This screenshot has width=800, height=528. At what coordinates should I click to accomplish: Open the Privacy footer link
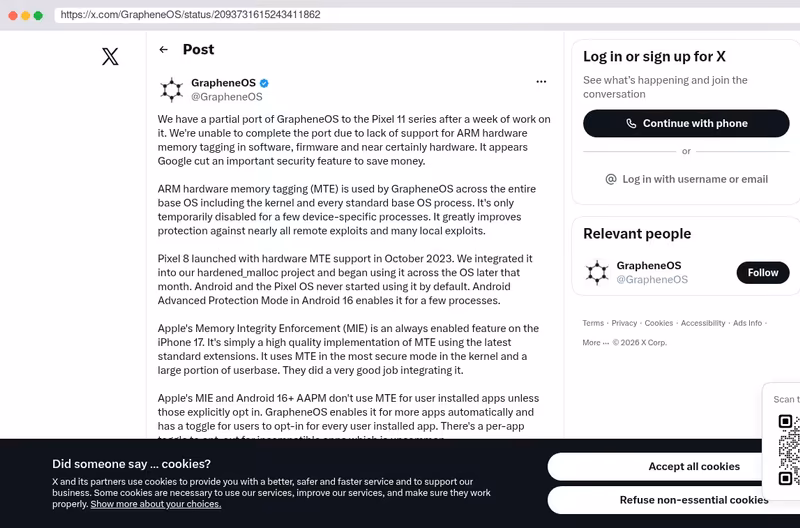pos(624,323)
